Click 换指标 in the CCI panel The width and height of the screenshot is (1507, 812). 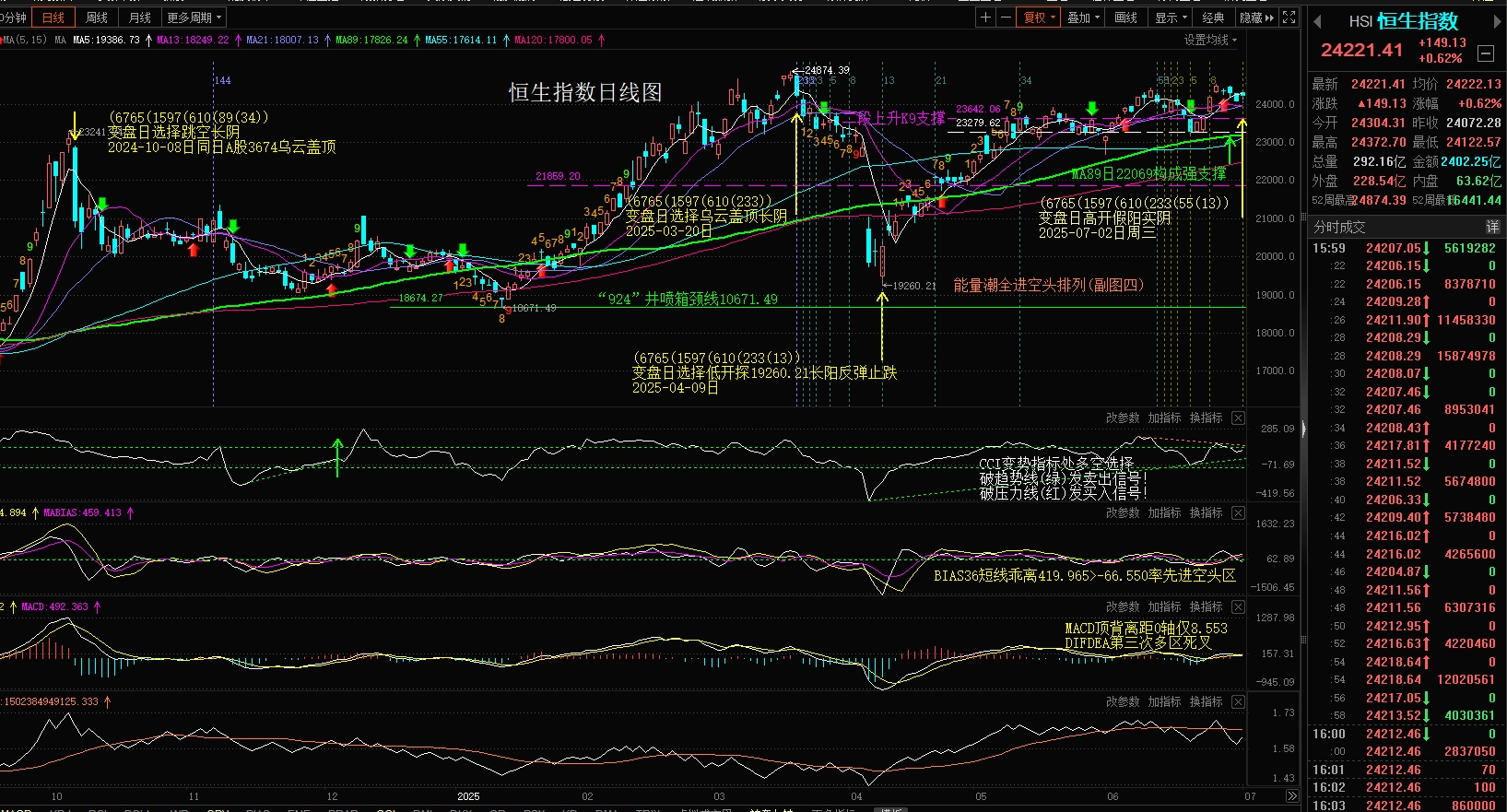[x=1206, y=418]
